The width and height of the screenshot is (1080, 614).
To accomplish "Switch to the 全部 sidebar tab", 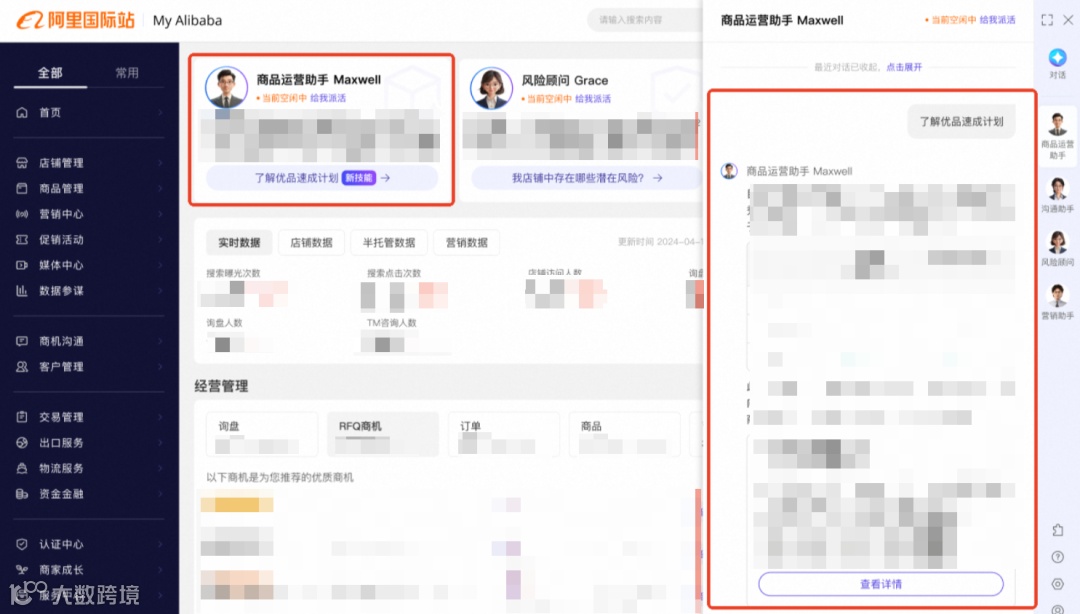I will (50, 73).
